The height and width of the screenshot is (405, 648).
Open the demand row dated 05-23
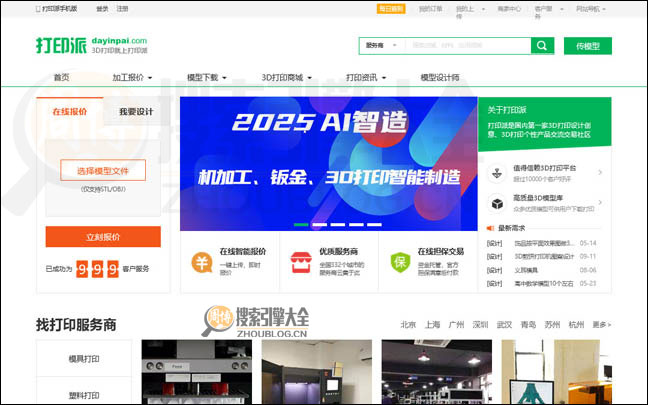point(541,284)
